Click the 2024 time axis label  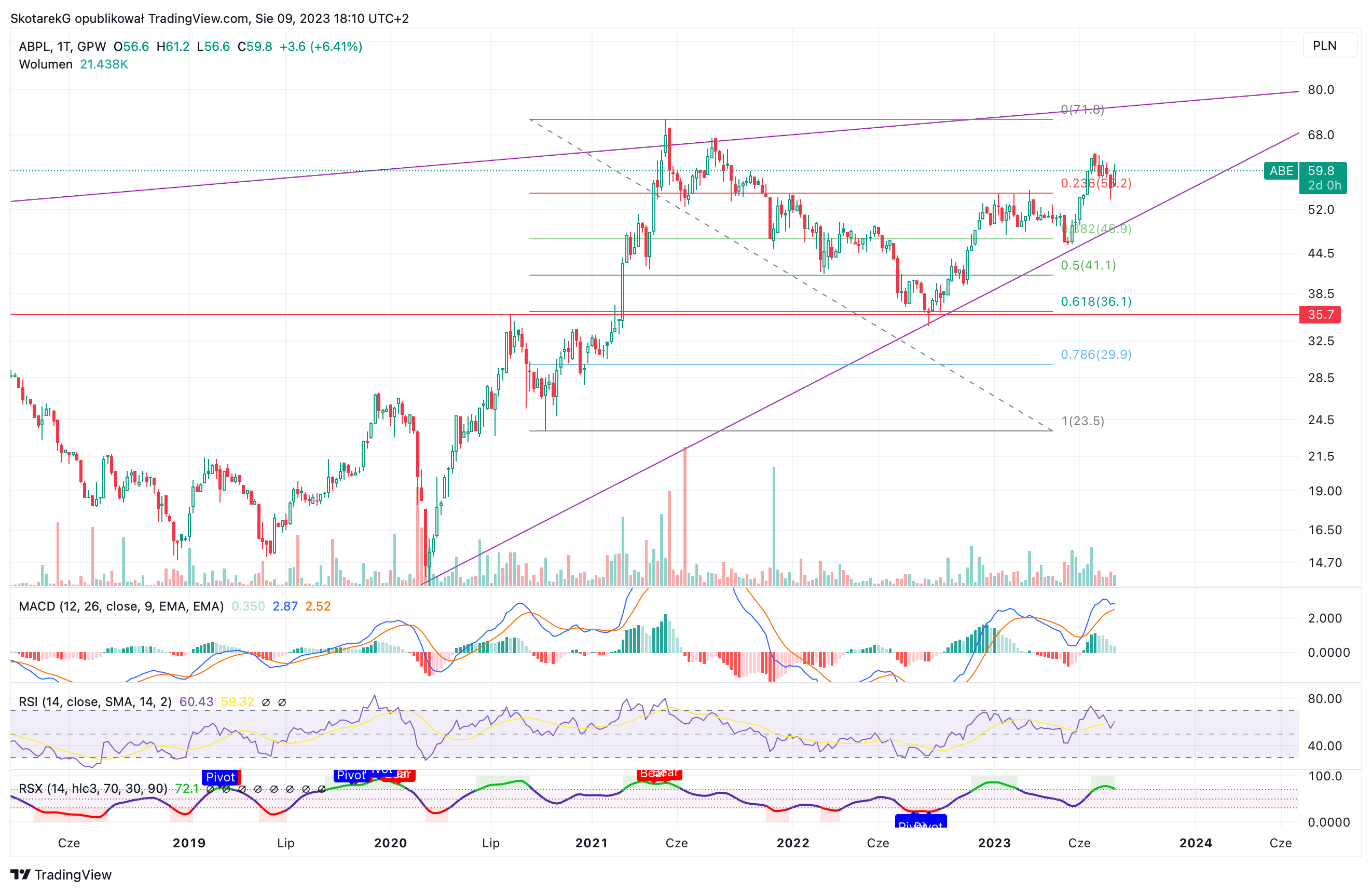[x=1196, y=843]
